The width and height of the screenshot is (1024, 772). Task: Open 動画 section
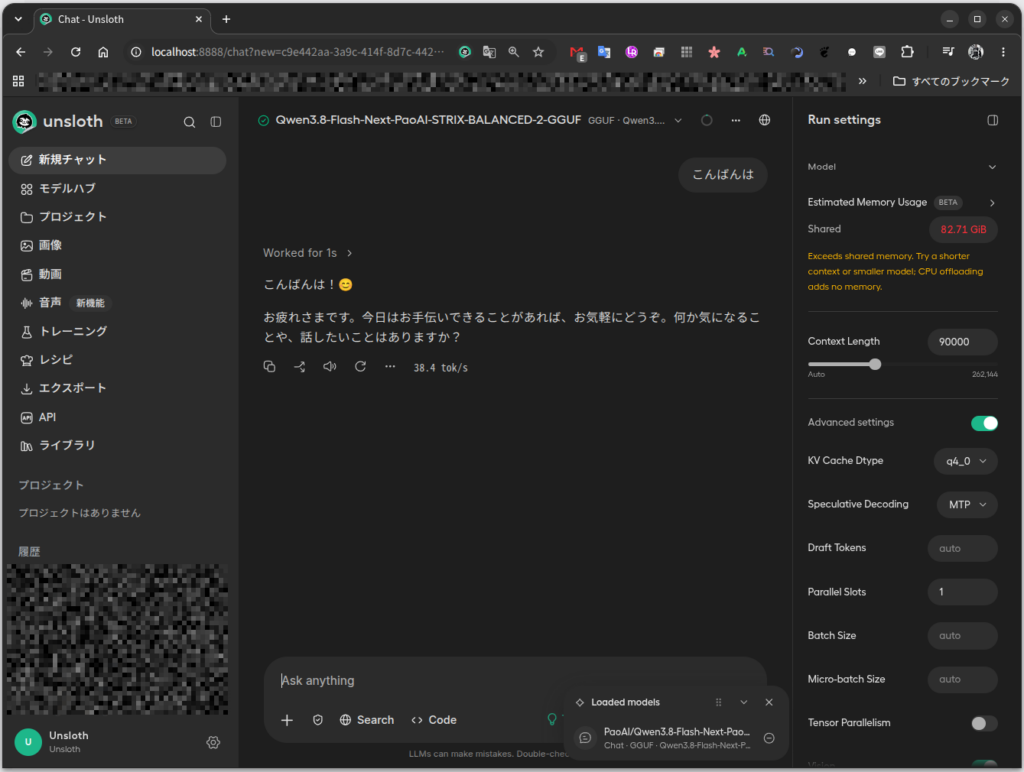(118, 274)
